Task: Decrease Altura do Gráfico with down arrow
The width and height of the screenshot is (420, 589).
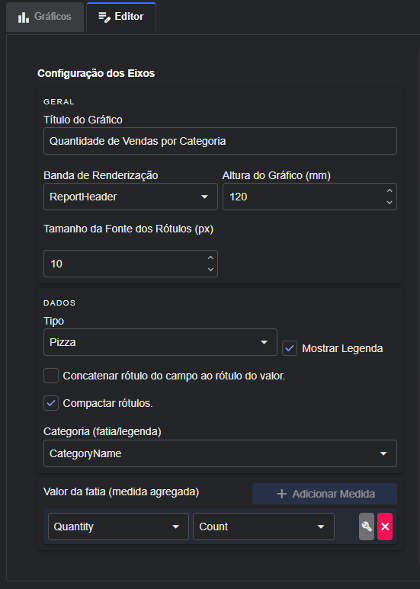Action: tap(389, 202)
